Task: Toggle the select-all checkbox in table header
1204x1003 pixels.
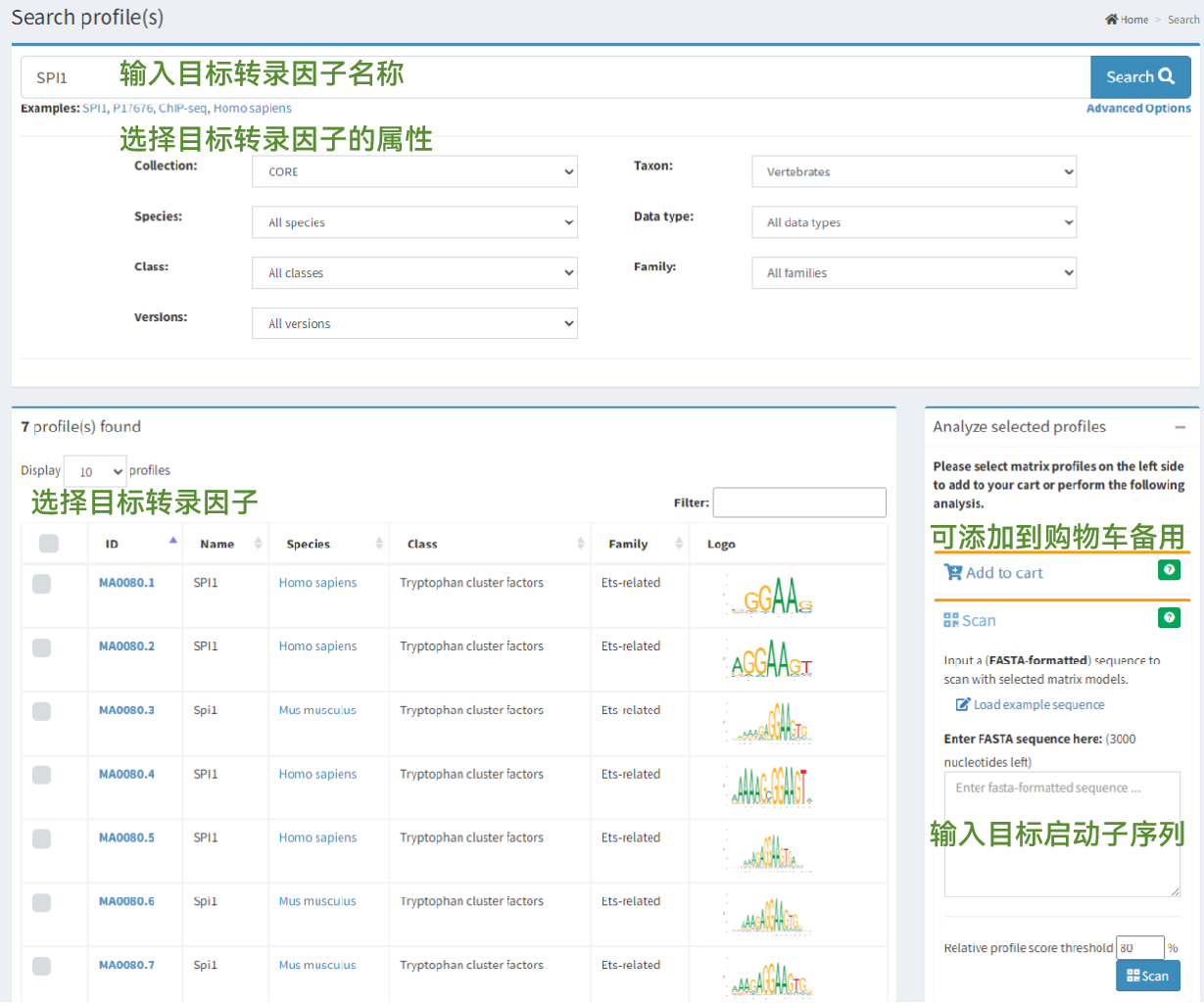Action: 49,544
